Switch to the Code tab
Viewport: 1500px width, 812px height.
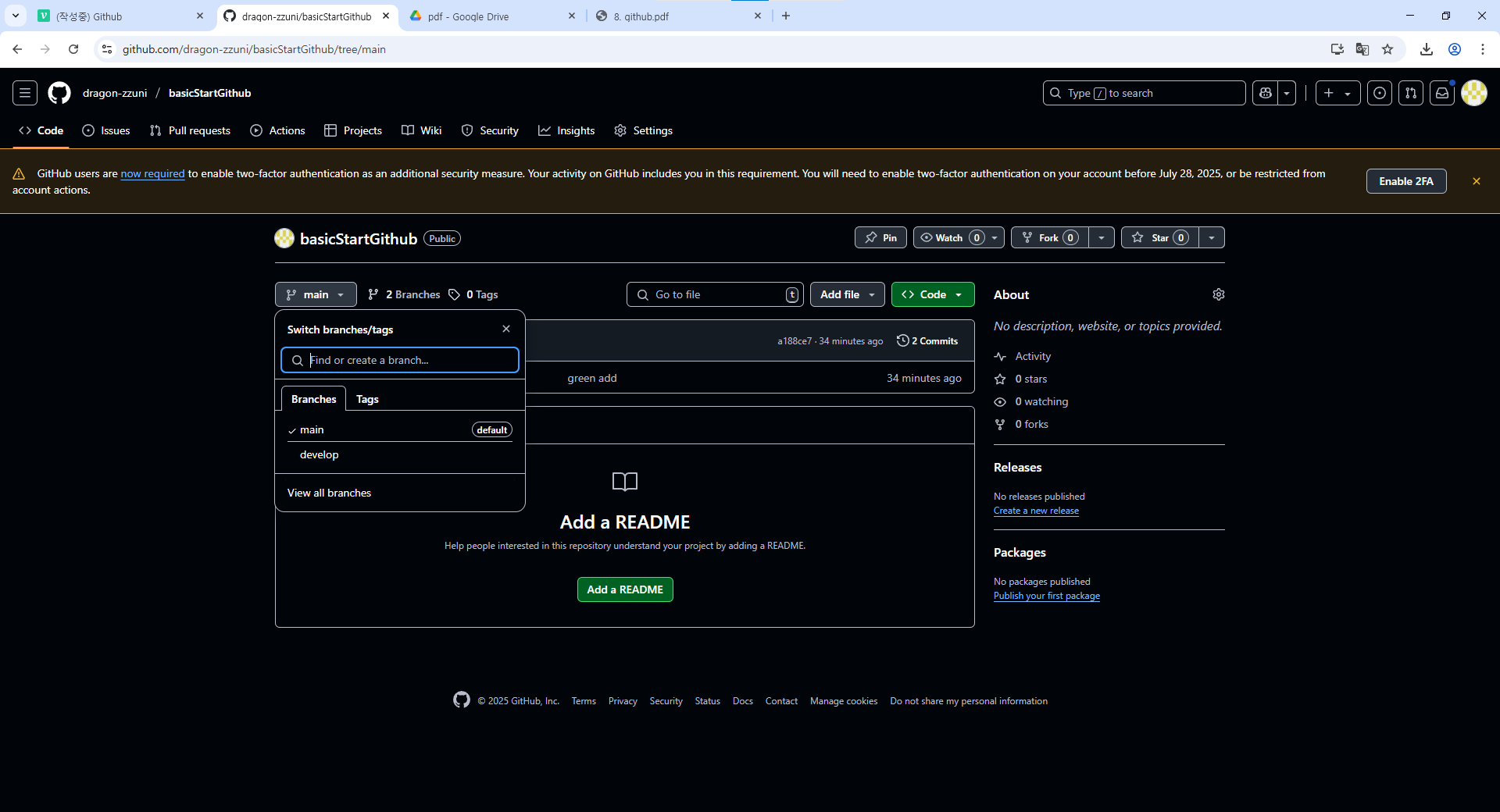pos(41,130)
